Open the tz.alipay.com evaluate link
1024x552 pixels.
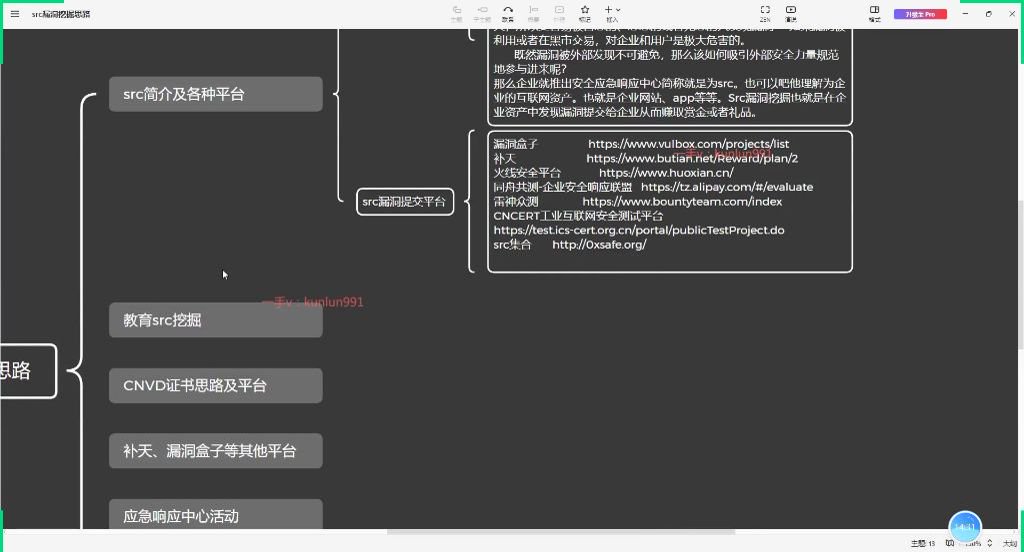727,187
